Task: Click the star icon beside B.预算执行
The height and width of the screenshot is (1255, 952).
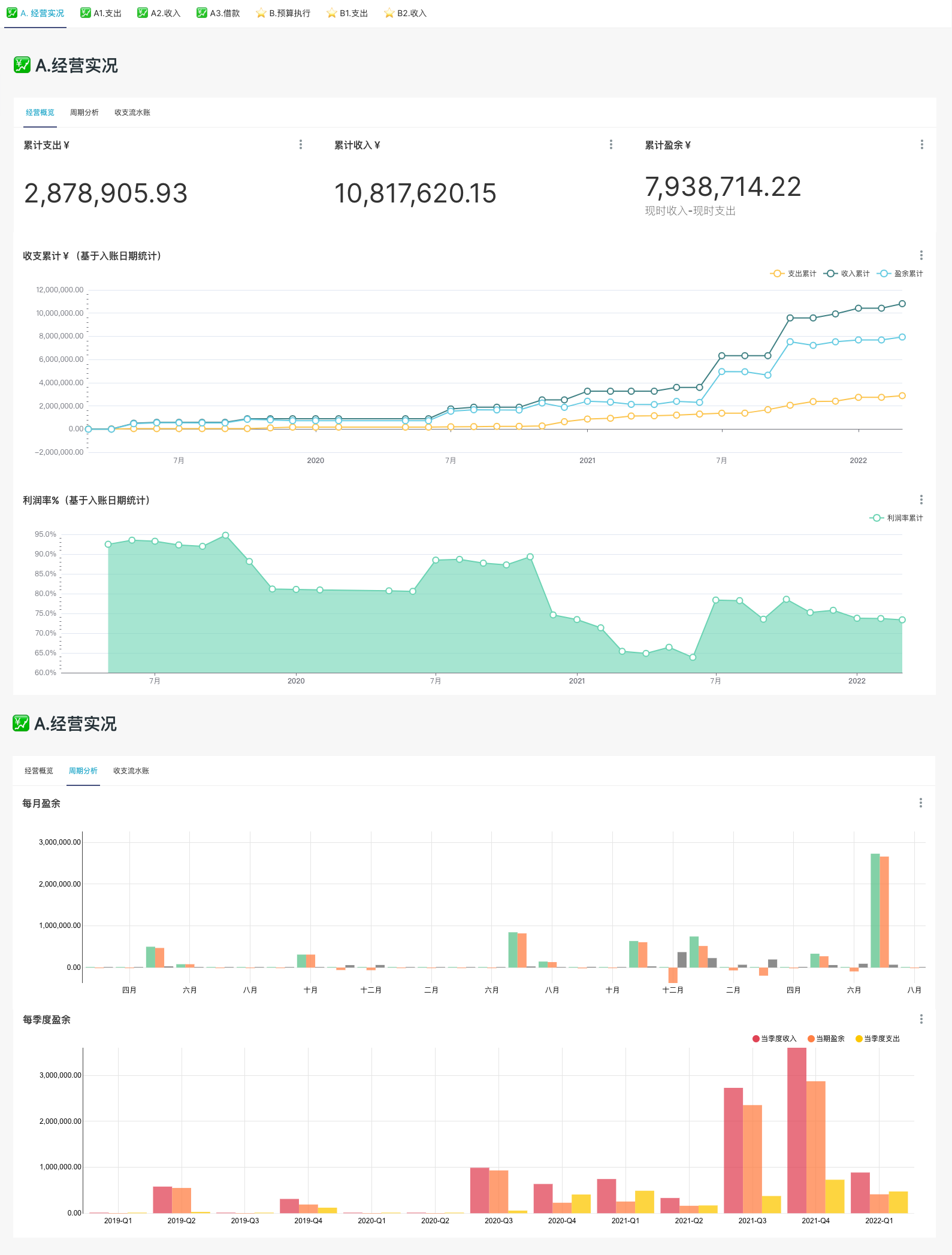Action: (x=261, y=13)
